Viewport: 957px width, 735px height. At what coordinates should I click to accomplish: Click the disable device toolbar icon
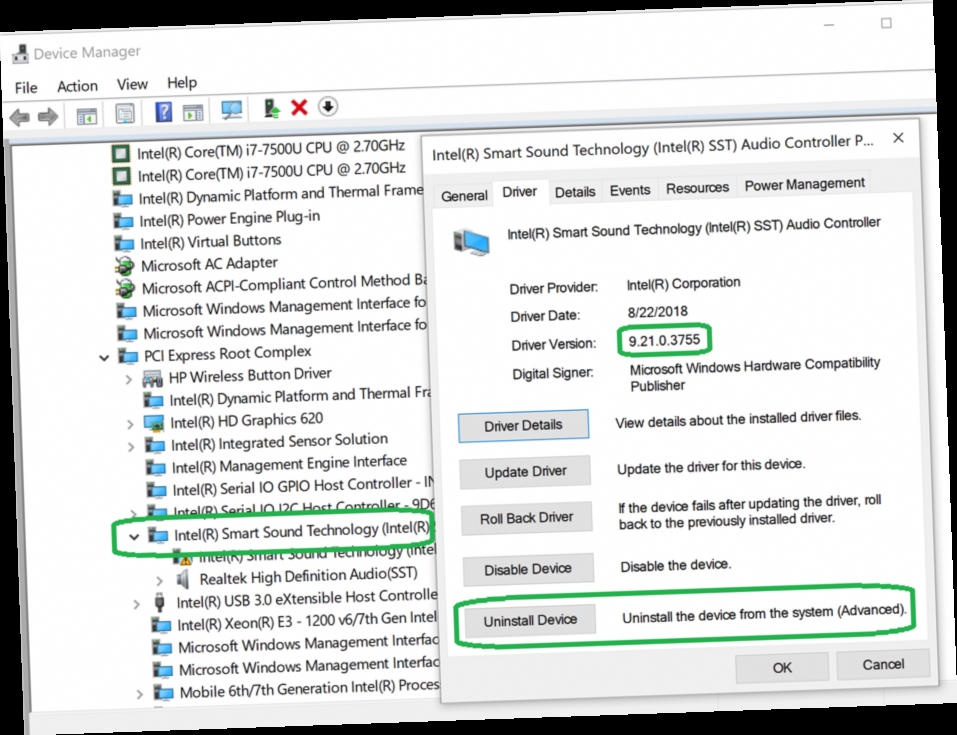[x=326, y=107]
